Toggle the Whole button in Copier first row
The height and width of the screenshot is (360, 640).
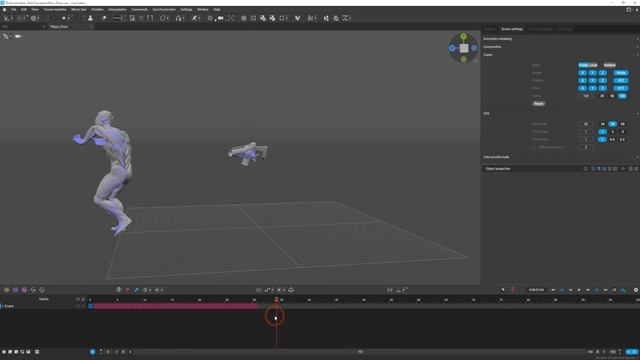pyautogui.click(x=621, y=73)
